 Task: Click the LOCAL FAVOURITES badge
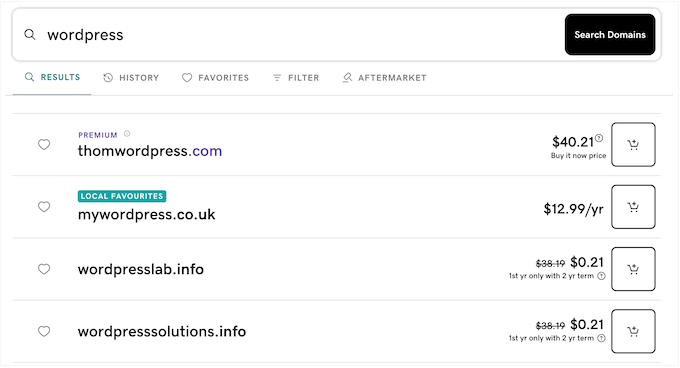(x=122, y=196)
